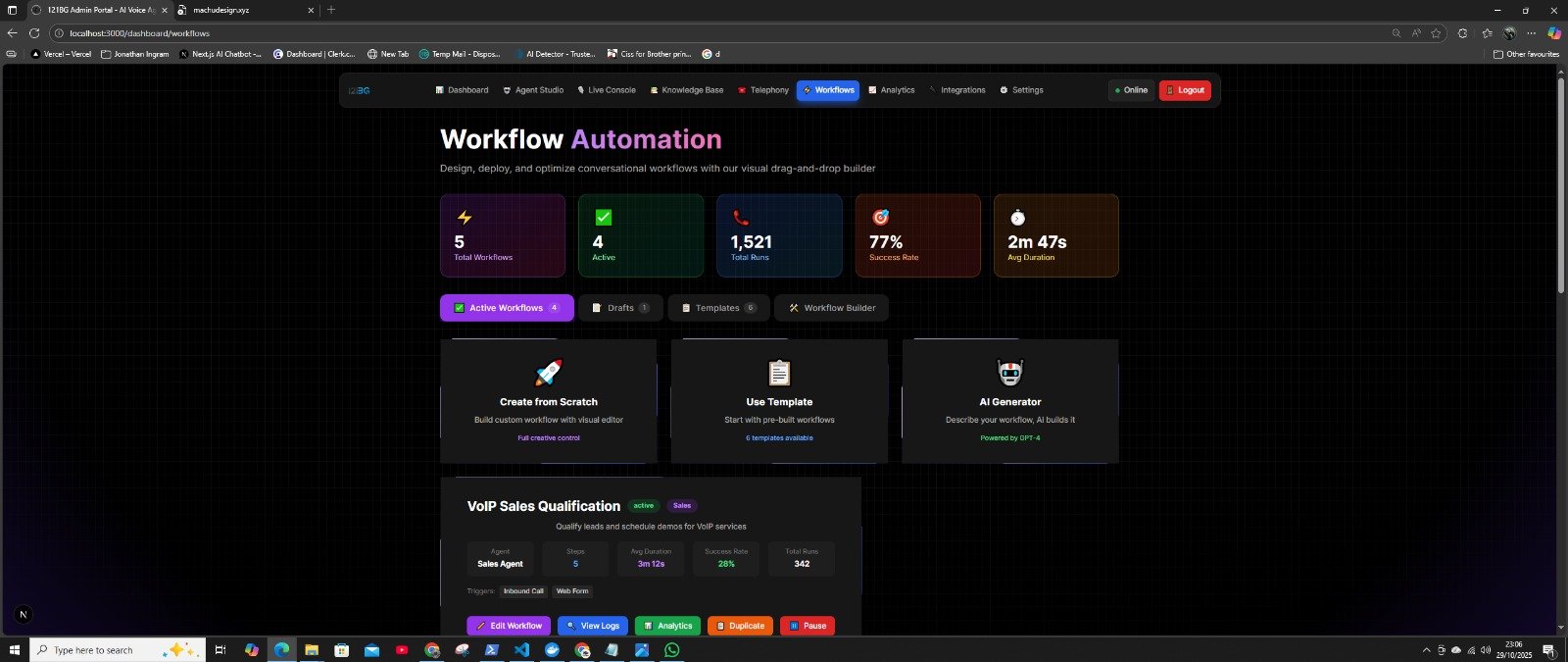Go to Integrations in the navbar
The image size is (1568, 662).
pos(957,90)
